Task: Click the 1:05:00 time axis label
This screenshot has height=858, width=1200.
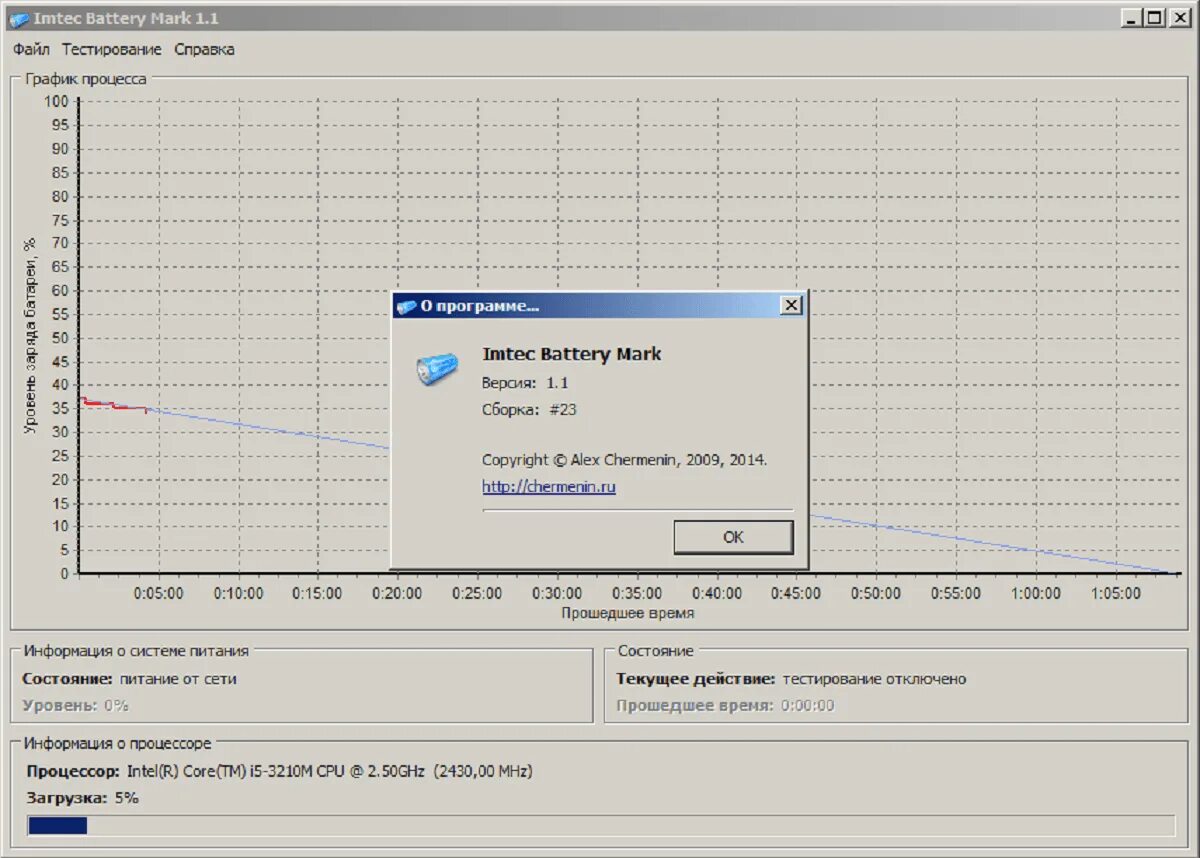Action: coord(1115,593)
